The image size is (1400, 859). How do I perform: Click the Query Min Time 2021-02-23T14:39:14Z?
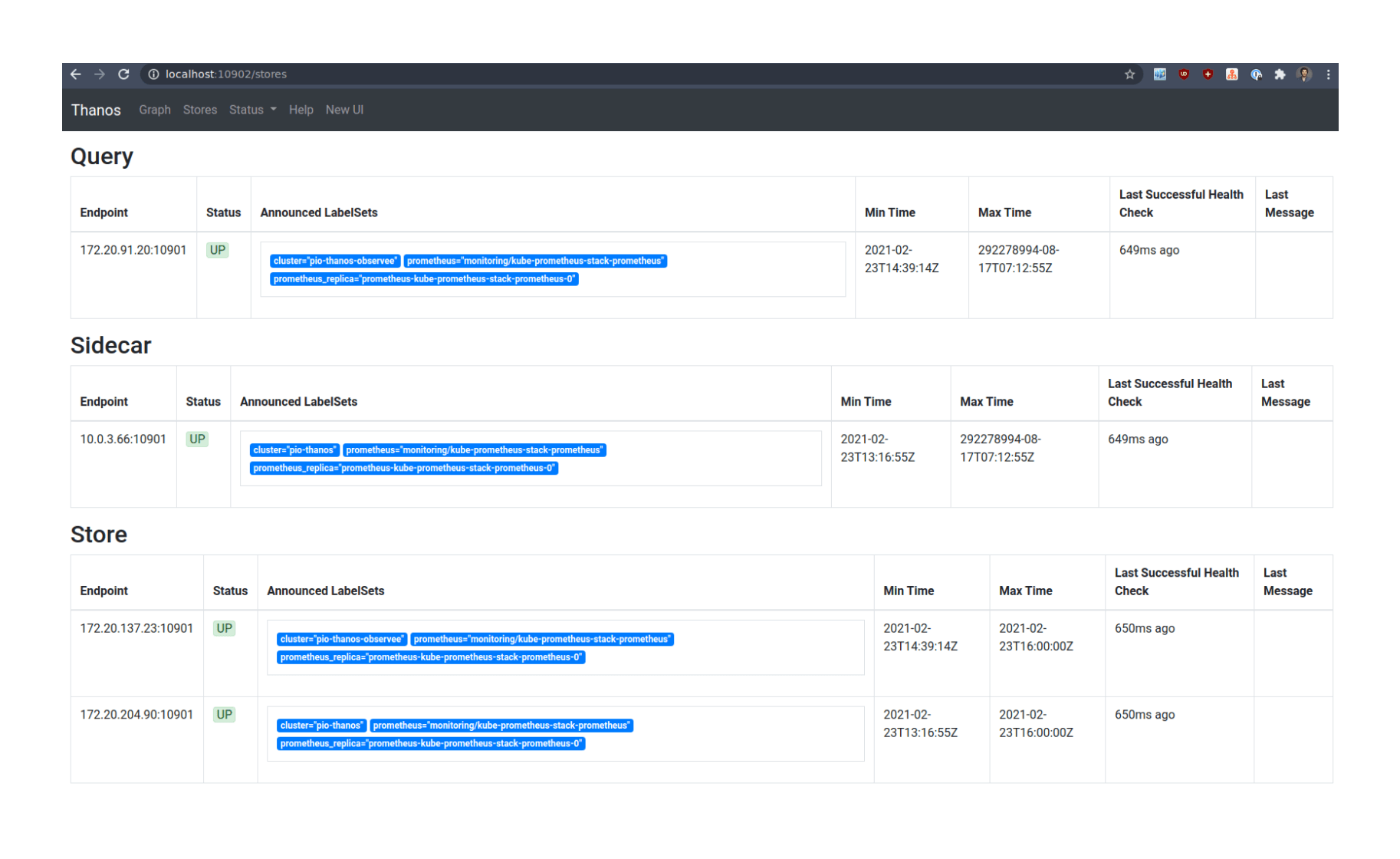pos(902,259)
